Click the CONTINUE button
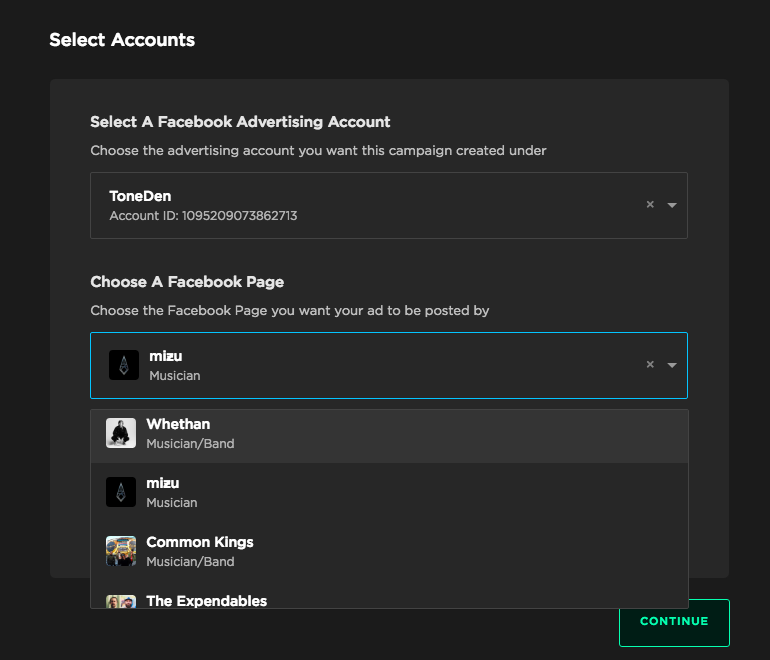The height and width of the screenshot is (660, 770). click(x=674, y=623)
